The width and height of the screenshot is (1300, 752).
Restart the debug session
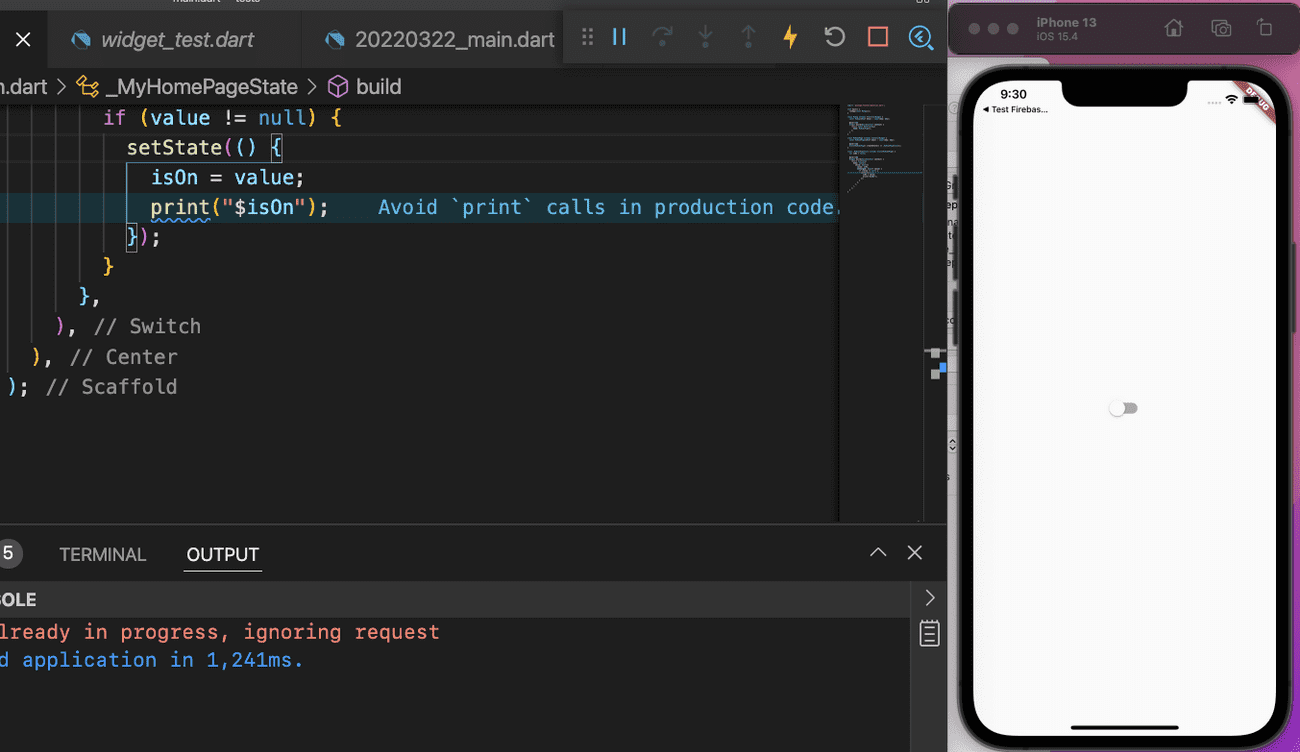(834, 36)
